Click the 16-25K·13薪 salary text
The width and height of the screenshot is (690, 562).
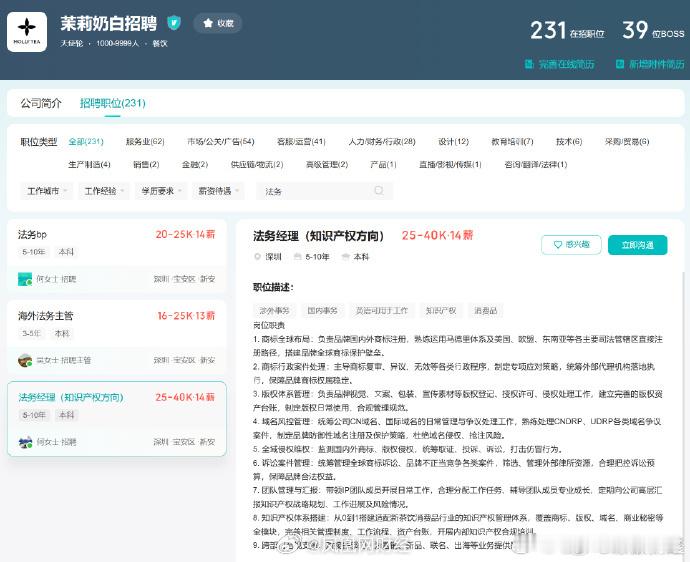click(x=186, y=316)
